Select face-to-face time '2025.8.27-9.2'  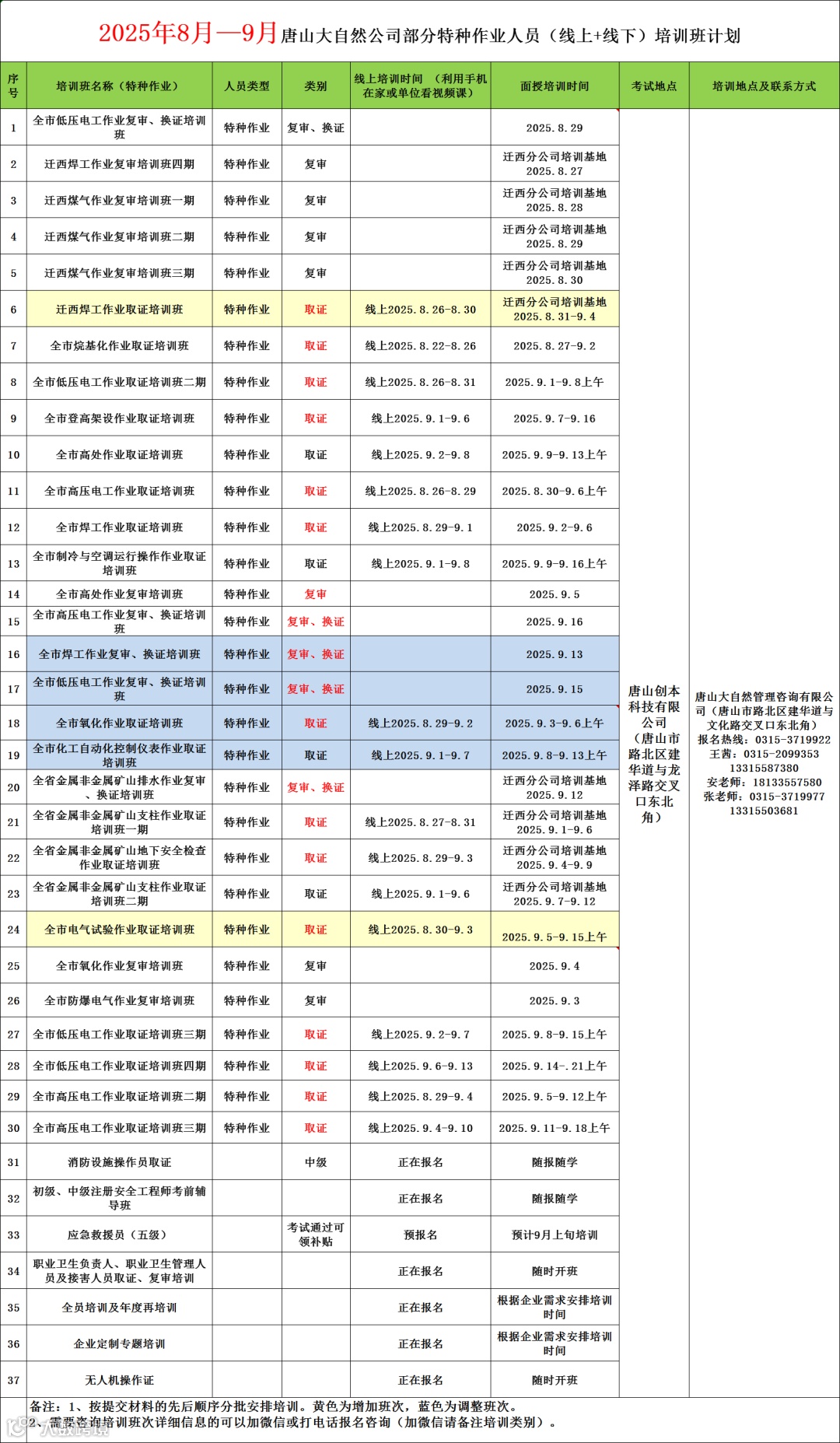click(x=555, y=345)
